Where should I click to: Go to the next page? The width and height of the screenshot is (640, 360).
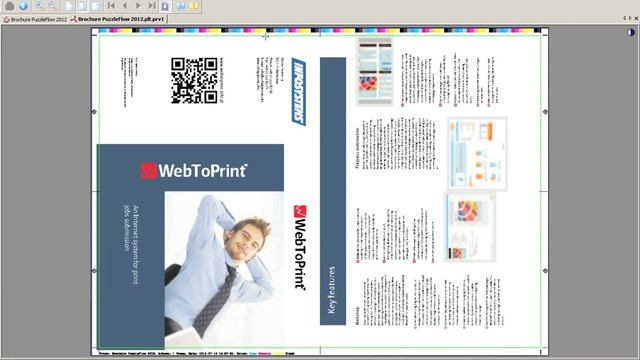click(138, 6)
